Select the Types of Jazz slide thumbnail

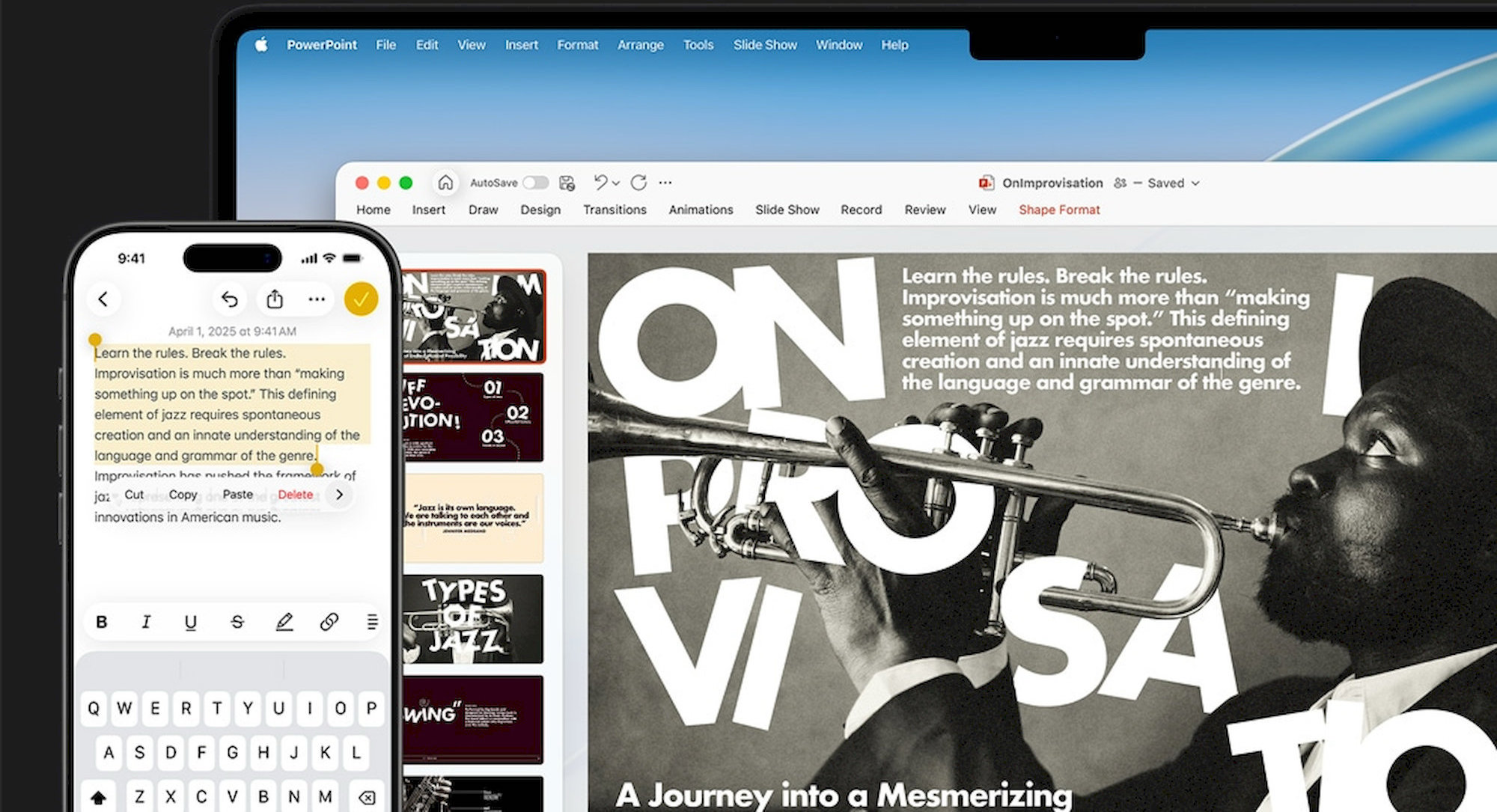(x=473, y=619)
